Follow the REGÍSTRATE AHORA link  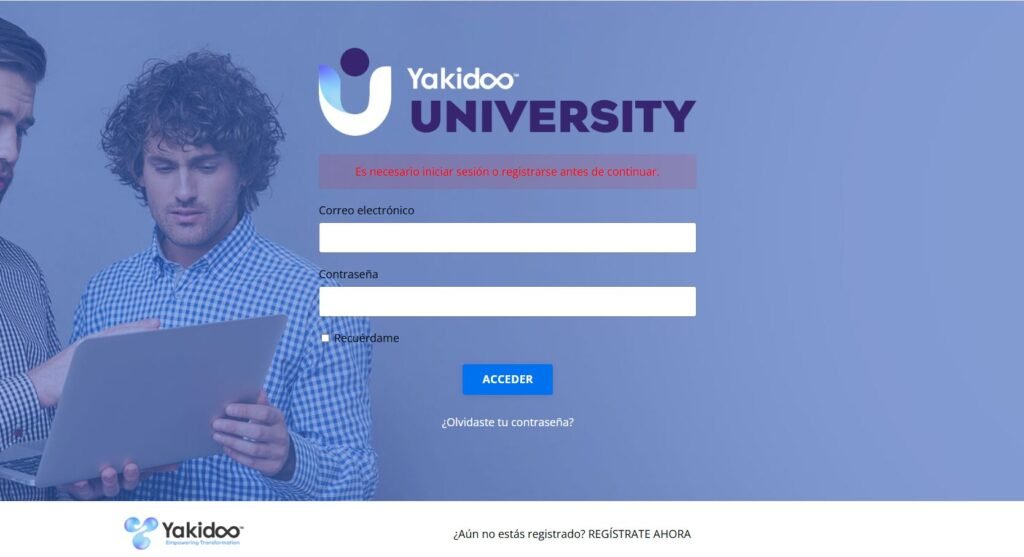click(x=639, y=534)
